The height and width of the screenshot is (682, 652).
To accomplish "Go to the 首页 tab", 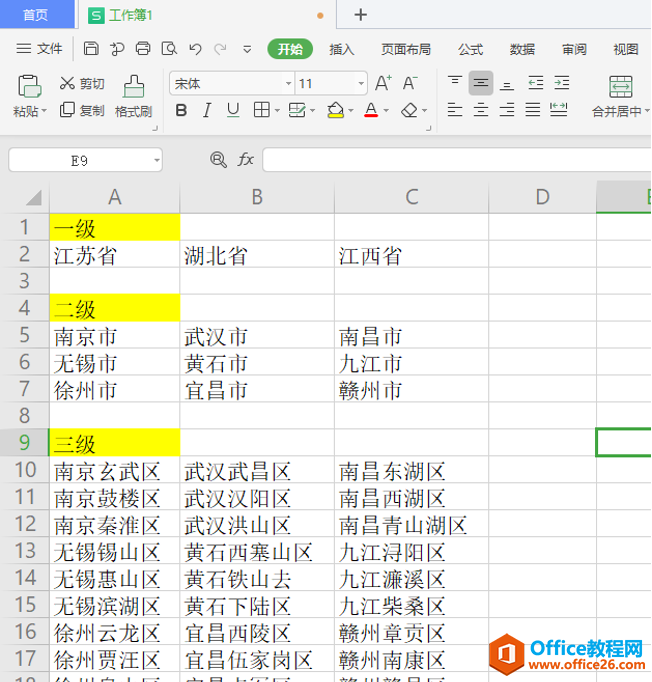I will tap(36, 15).
